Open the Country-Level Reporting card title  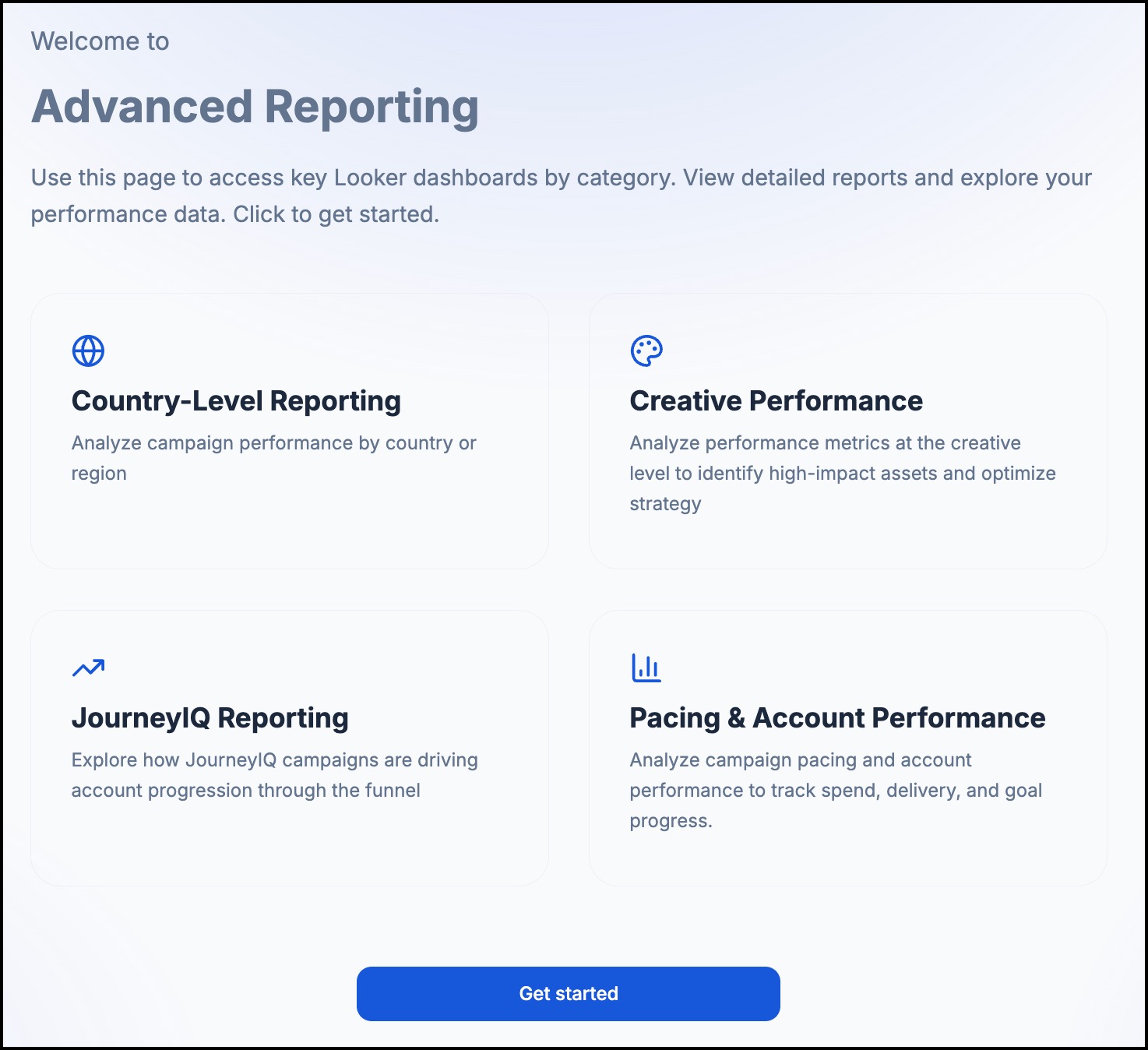(236, 400)
